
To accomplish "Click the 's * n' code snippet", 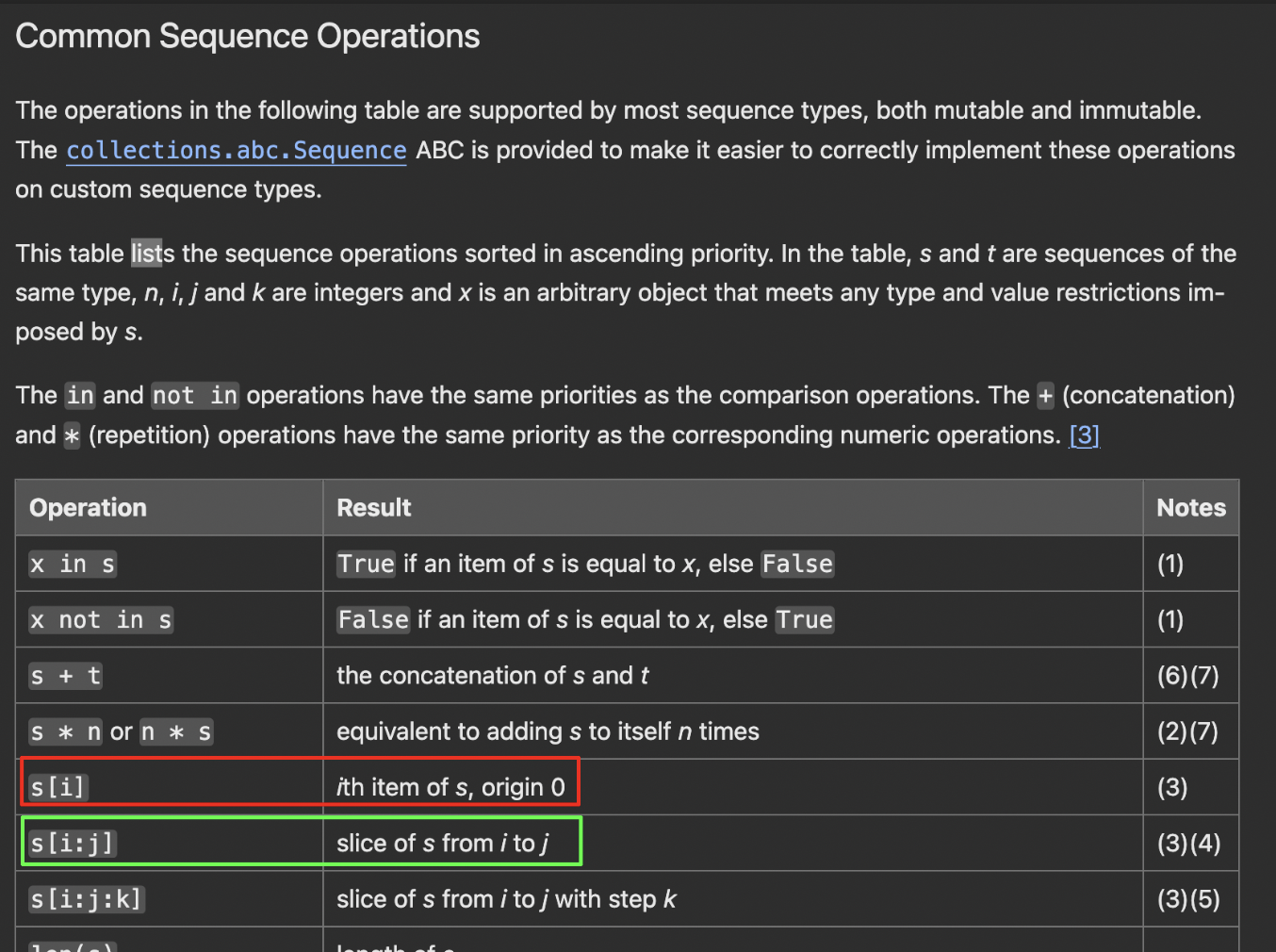I will [x=66, y=731].
